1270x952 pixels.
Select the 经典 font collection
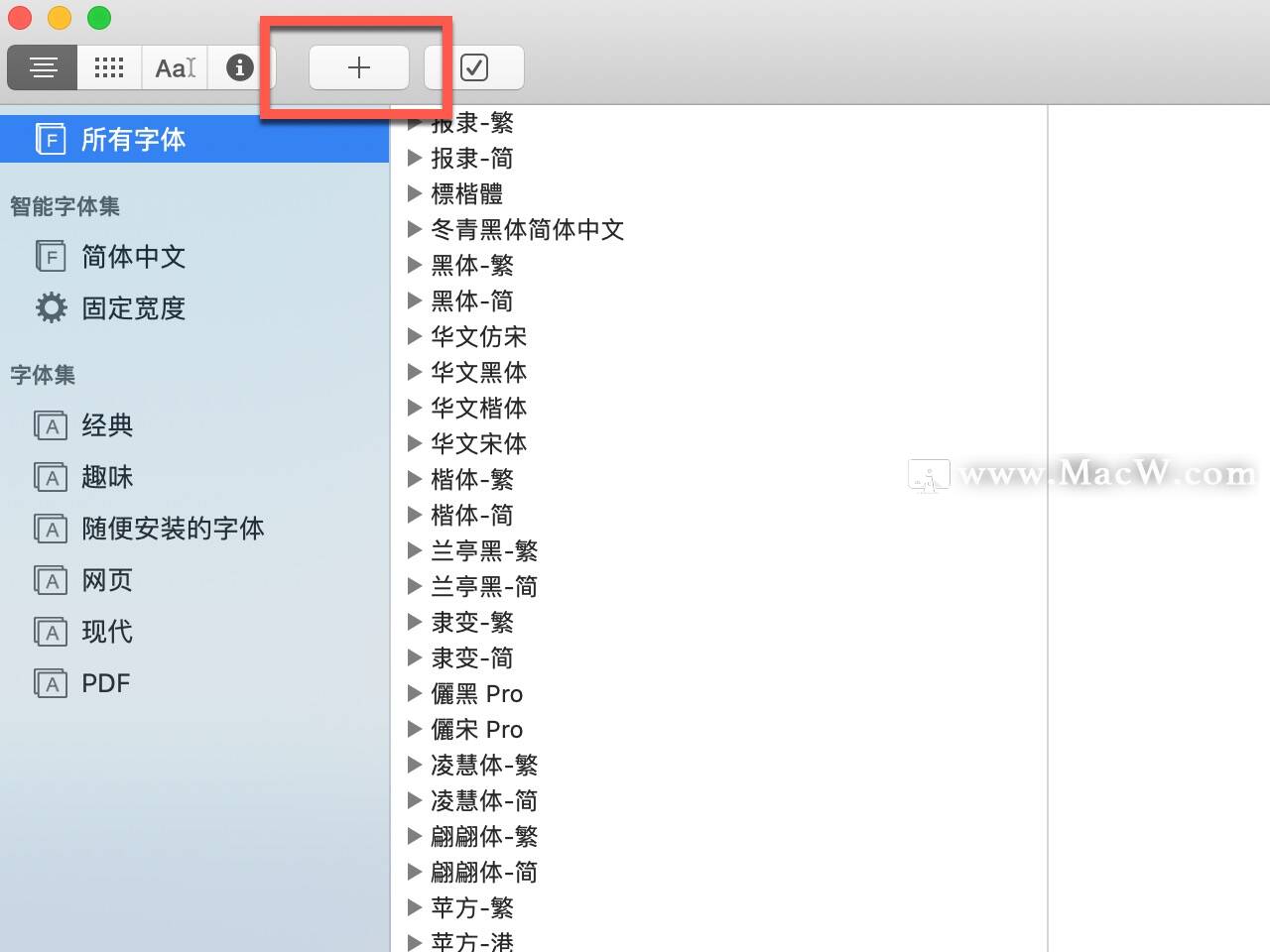click(105, 425)
